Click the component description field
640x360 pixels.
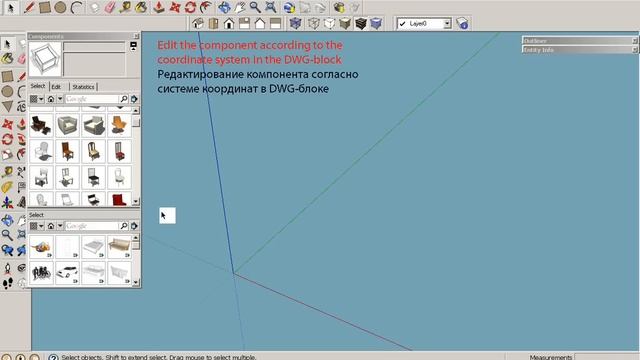(x=94, y=64)
